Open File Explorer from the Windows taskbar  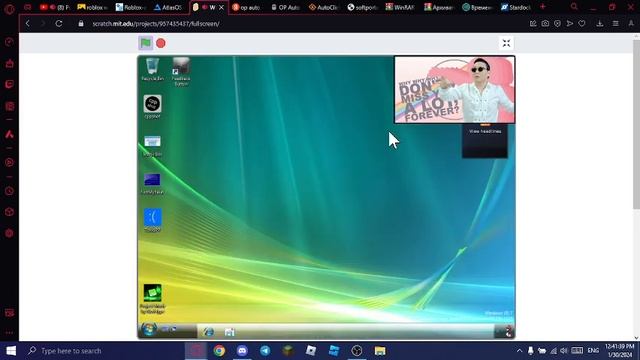[x=380, y=351]
